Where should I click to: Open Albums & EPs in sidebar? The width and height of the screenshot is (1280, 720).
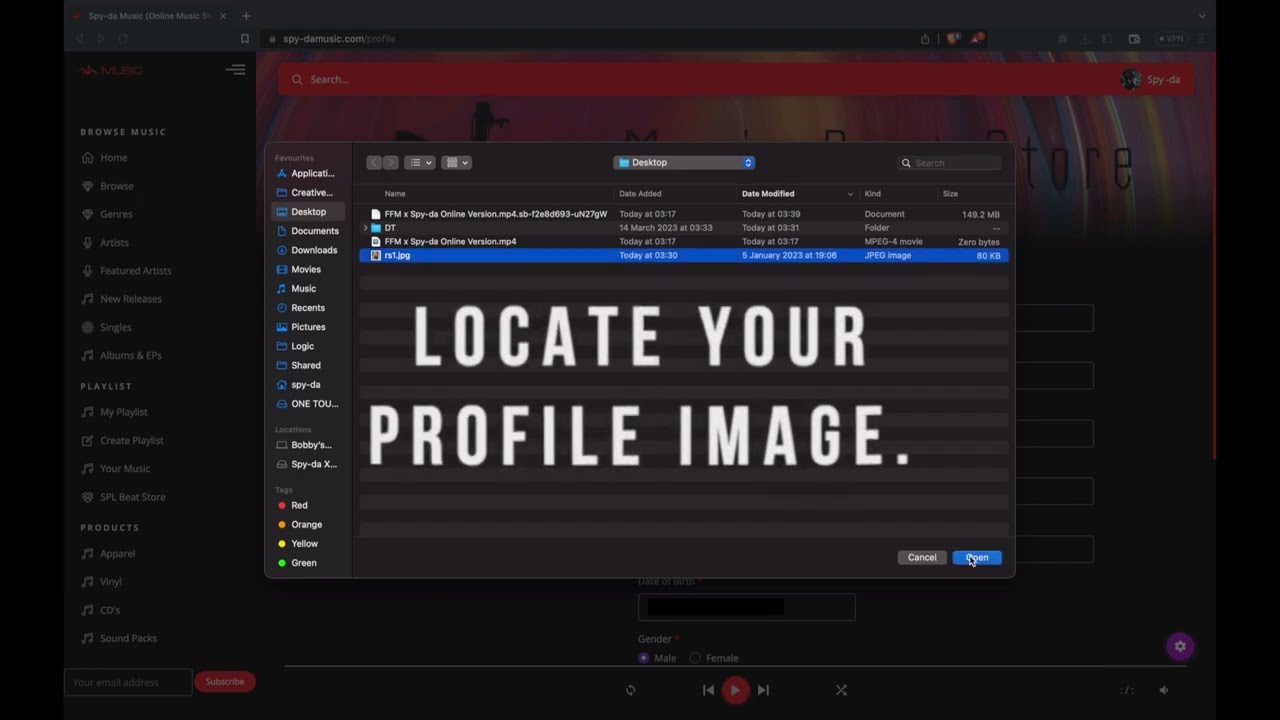pyautogui.click(x=122, y=355)
